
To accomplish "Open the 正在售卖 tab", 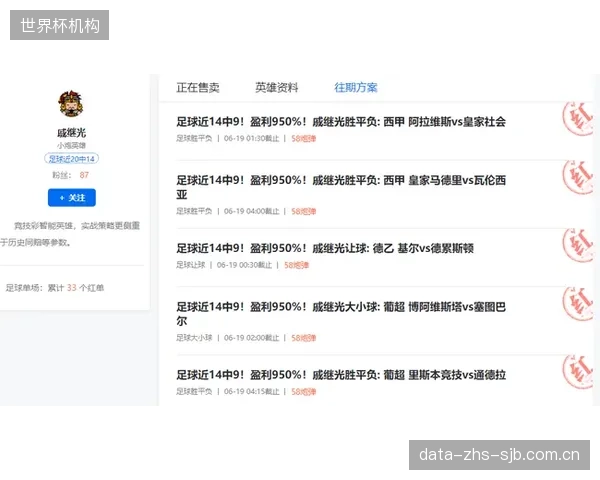I will click(x=198, y=88).
